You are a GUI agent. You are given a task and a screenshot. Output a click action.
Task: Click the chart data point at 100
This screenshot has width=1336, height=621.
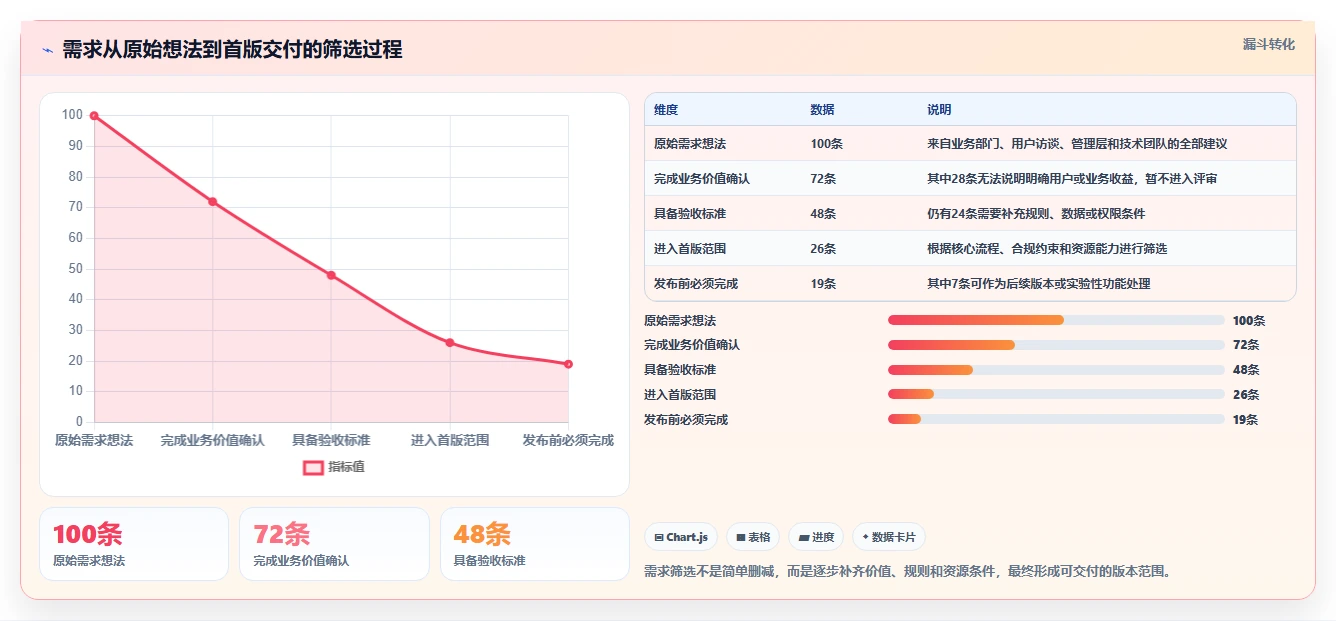pos(94,116)
